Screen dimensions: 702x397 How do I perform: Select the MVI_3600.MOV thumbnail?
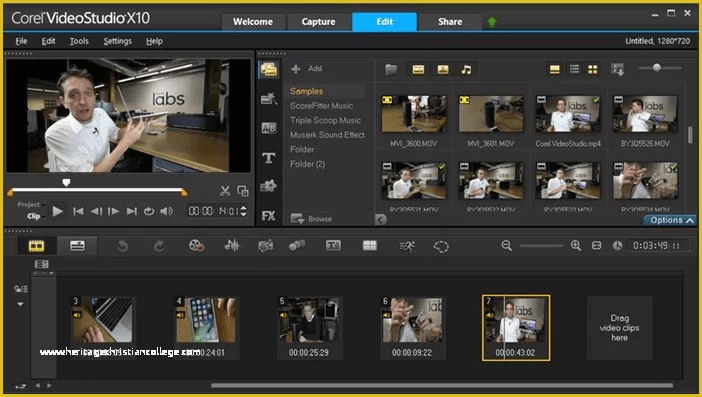414,114
